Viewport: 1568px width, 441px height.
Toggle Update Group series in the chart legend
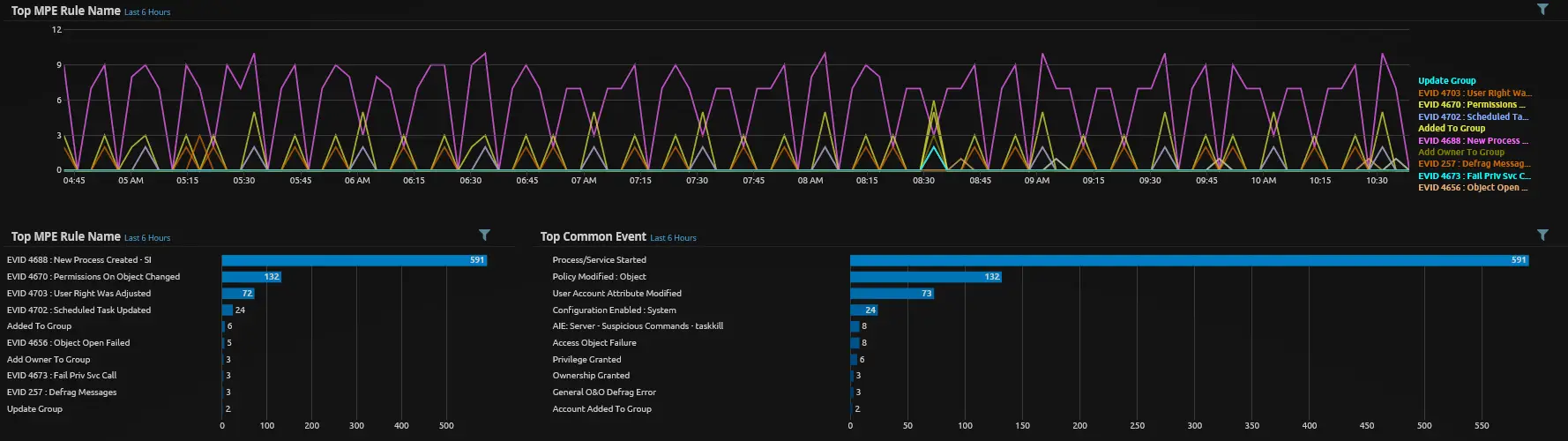[1446, 80]
